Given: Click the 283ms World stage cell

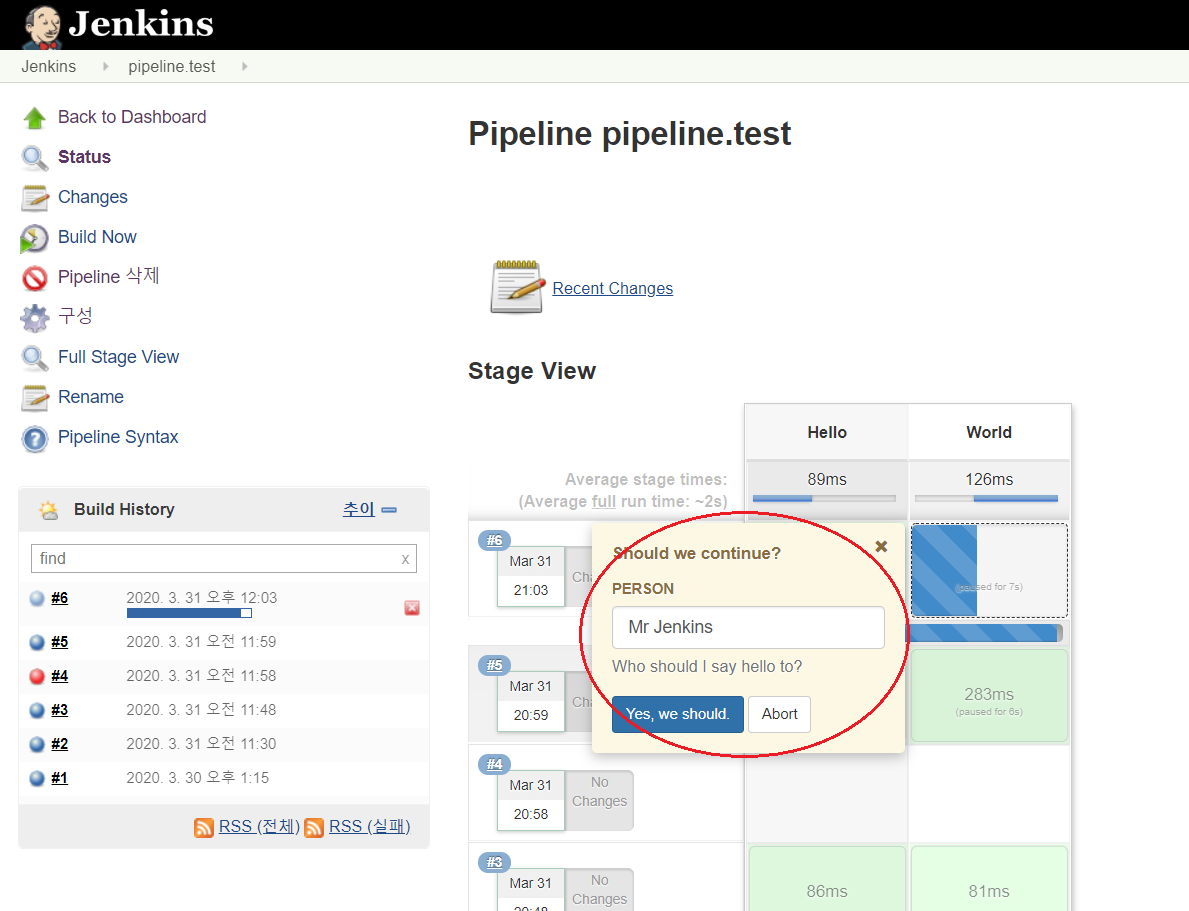Looking at the screenshot, I should [989, 696].
